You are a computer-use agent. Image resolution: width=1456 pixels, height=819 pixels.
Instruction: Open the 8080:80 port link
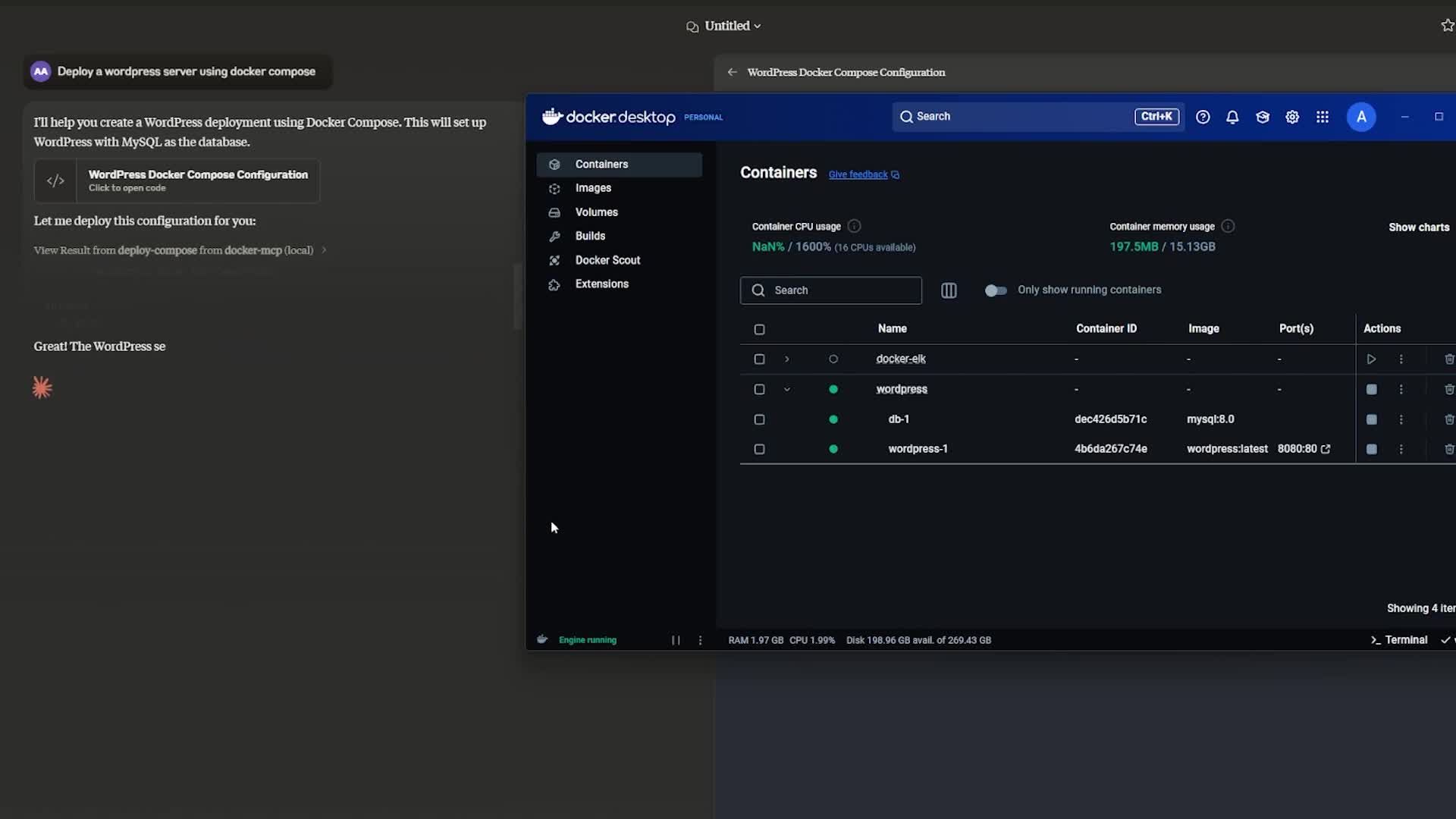1304,449
